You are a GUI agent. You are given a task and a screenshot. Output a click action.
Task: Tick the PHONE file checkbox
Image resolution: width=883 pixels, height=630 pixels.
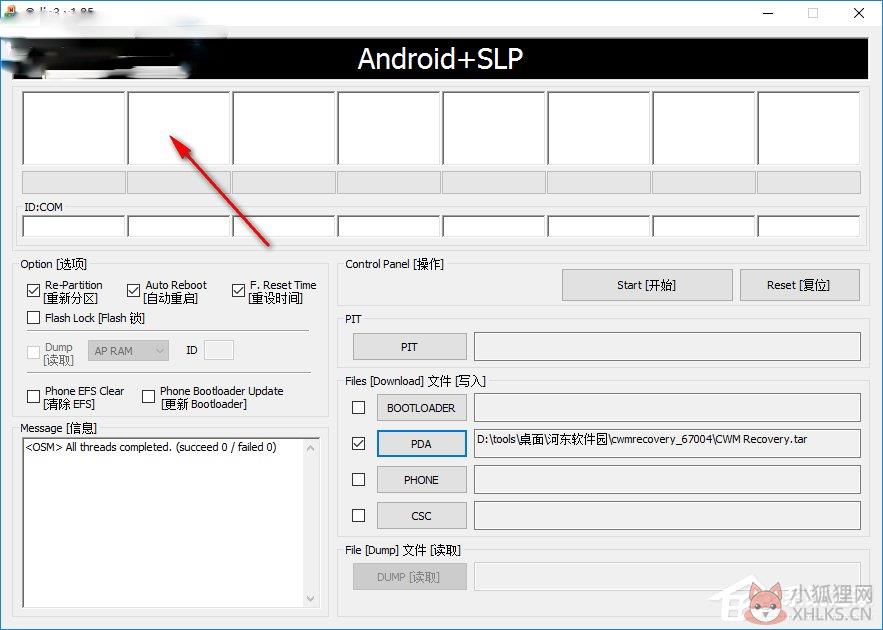click(358, 479)
